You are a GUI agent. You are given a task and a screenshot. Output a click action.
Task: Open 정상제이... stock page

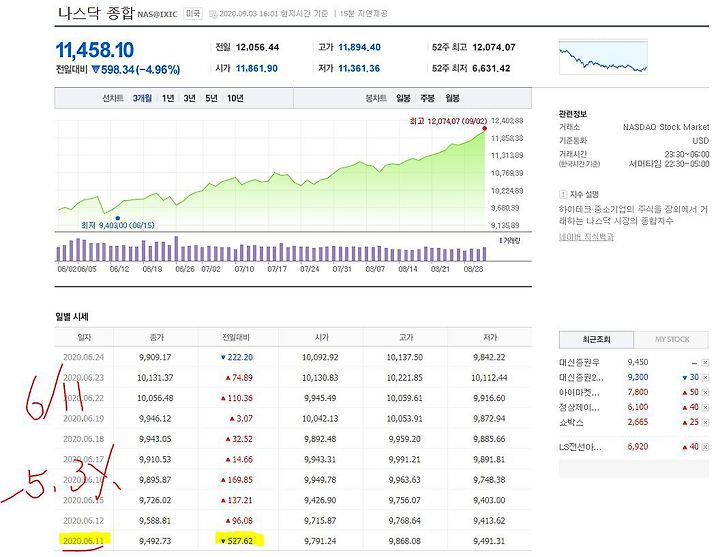[579, 407]
